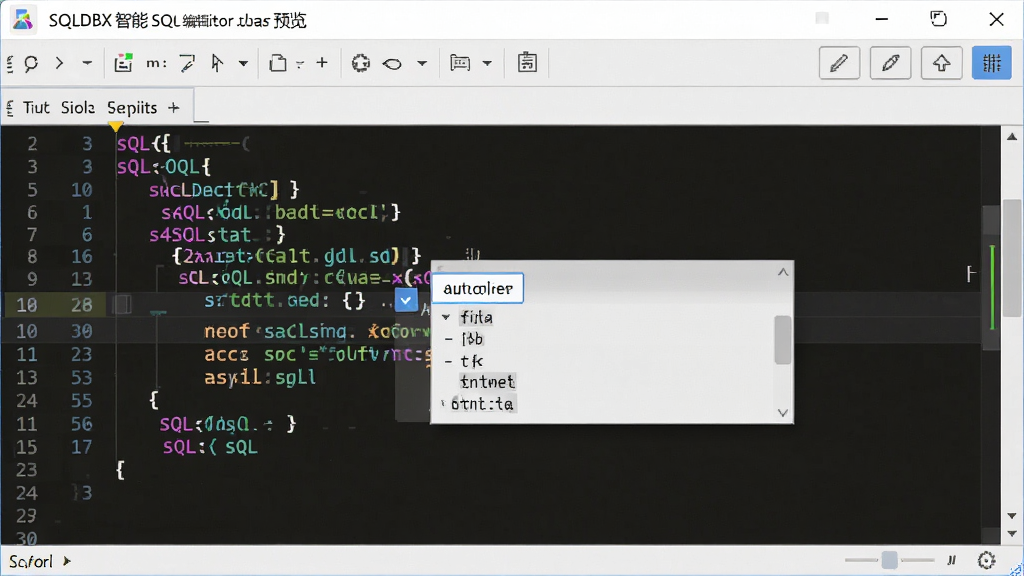Click the new file document icon

tap(278, 63)
